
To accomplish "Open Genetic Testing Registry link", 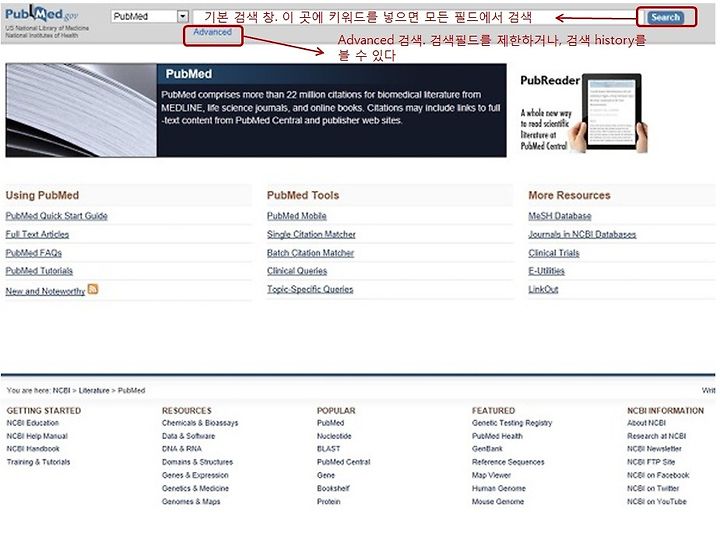I will (x=512, y=423).
